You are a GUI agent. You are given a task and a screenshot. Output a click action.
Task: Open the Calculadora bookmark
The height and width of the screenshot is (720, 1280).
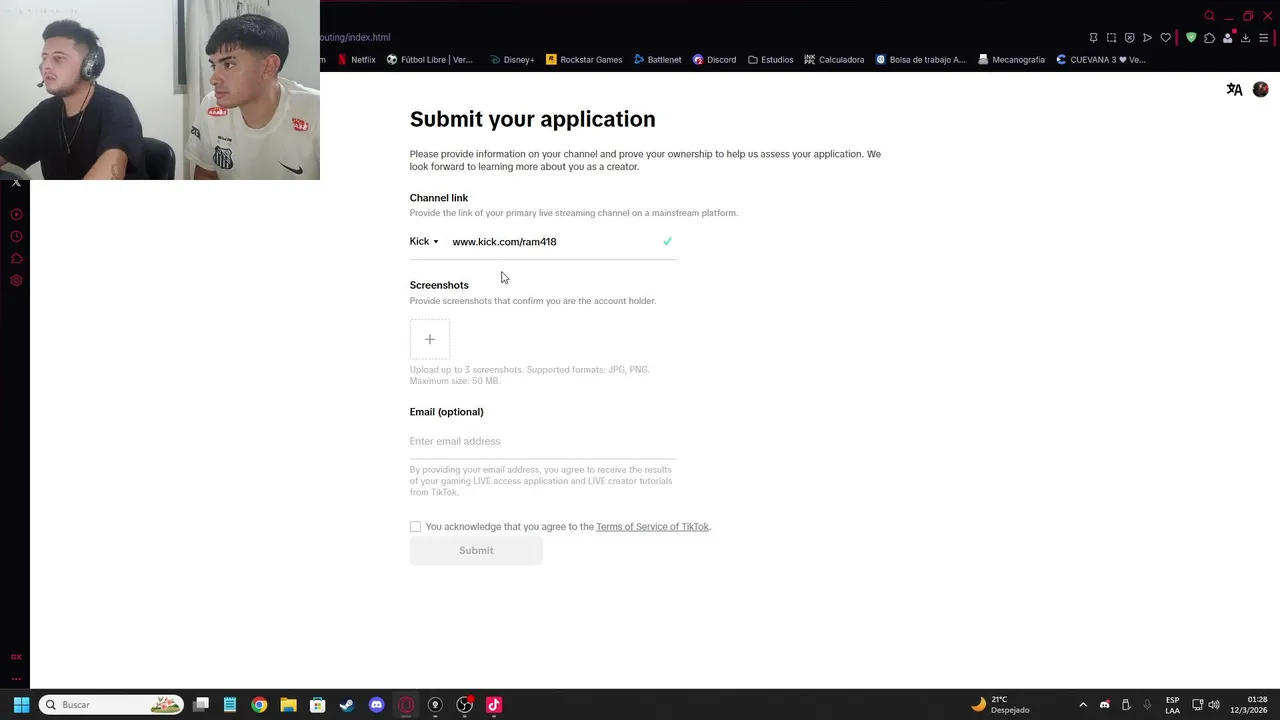tap(834, 59)
